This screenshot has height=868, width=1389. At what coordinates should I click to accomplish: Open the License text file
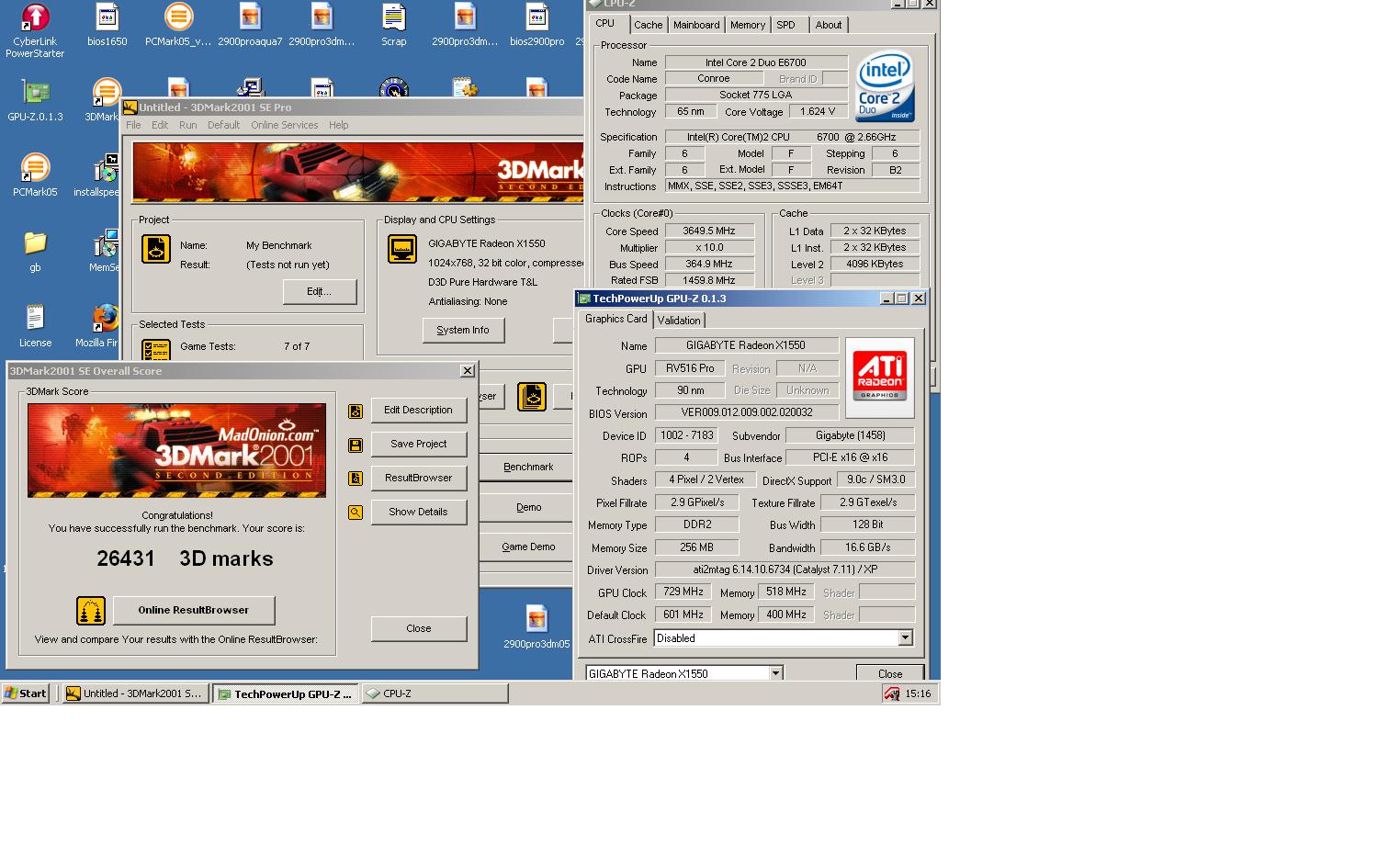pos(35,326)
